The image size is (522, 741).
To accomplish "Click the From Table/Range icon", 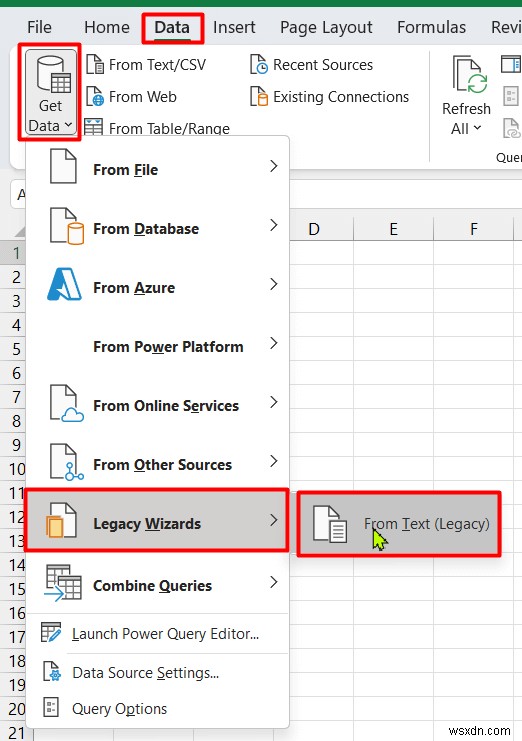I will 94,128.
